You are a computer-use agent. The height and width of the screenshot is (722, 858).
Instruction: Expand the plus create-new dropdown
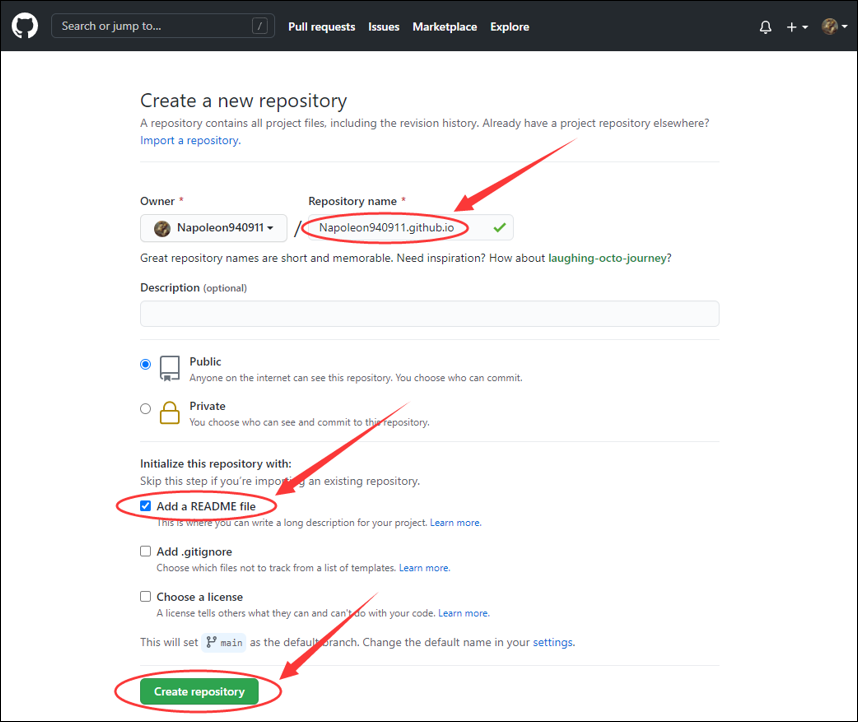pos(796,27)
